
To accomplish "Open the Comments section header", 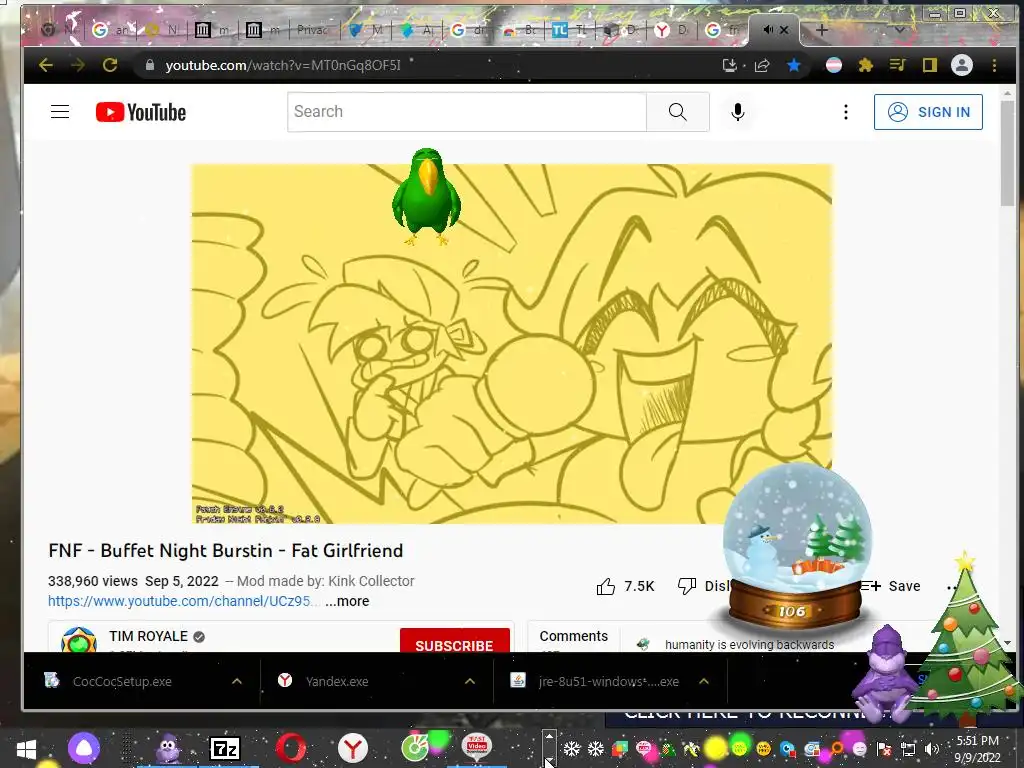I will click(573, 636).
